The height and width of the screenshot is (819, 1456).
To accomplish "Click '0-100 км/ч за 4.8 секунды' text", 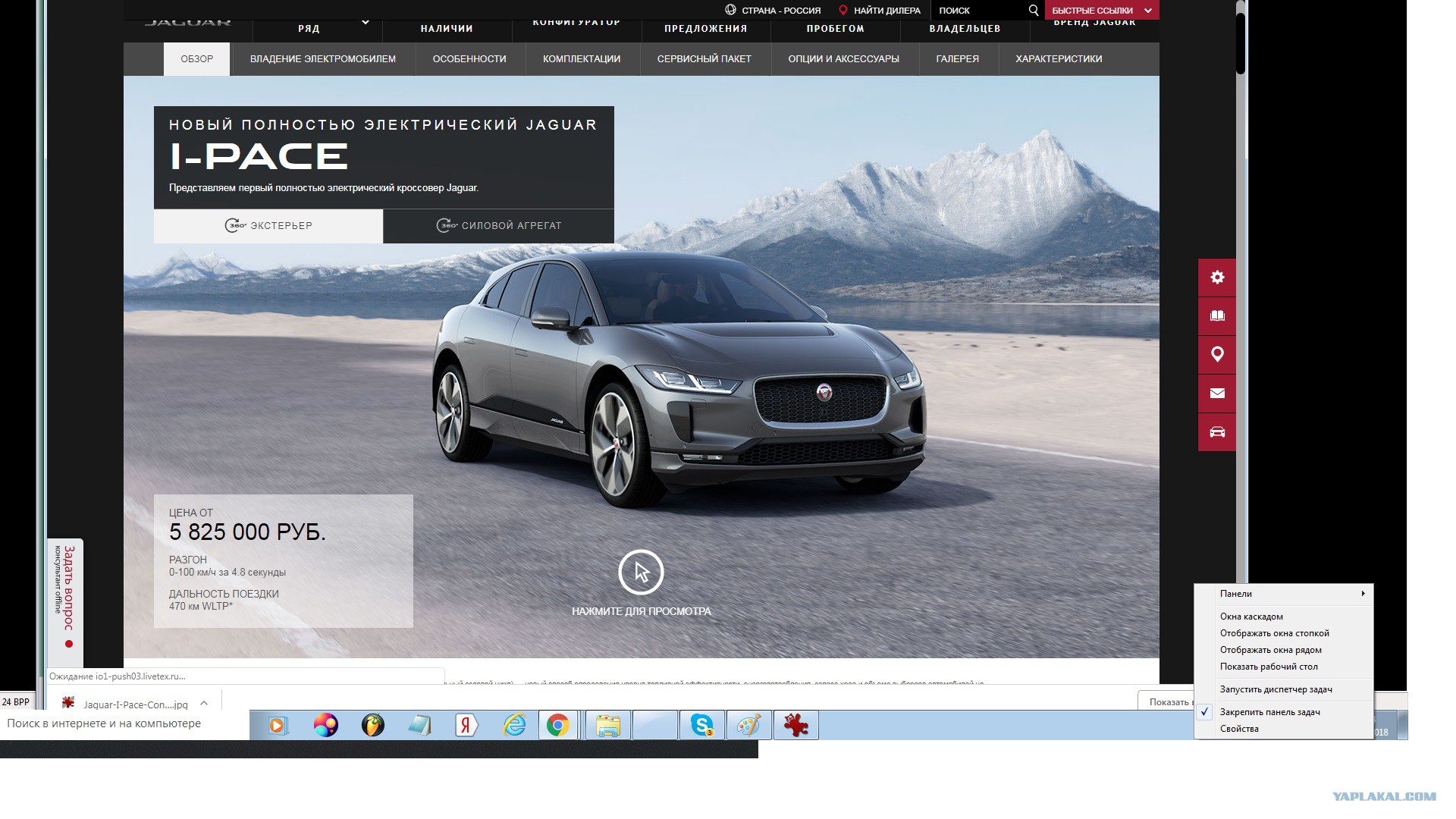I will tap(227, 573).
